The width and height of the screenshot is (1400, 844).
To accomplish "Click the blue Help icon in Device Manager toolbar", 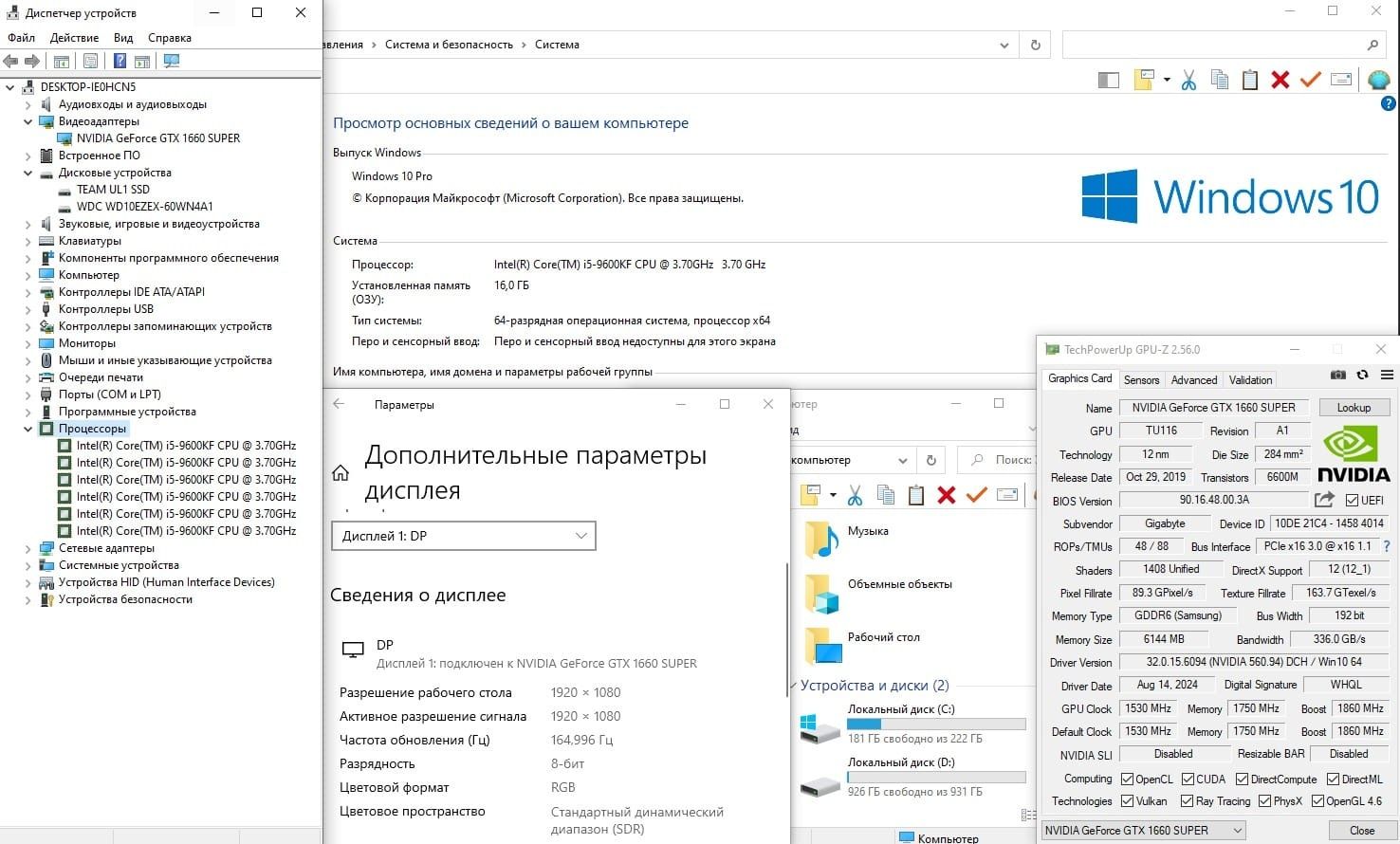I will point(120,61).
